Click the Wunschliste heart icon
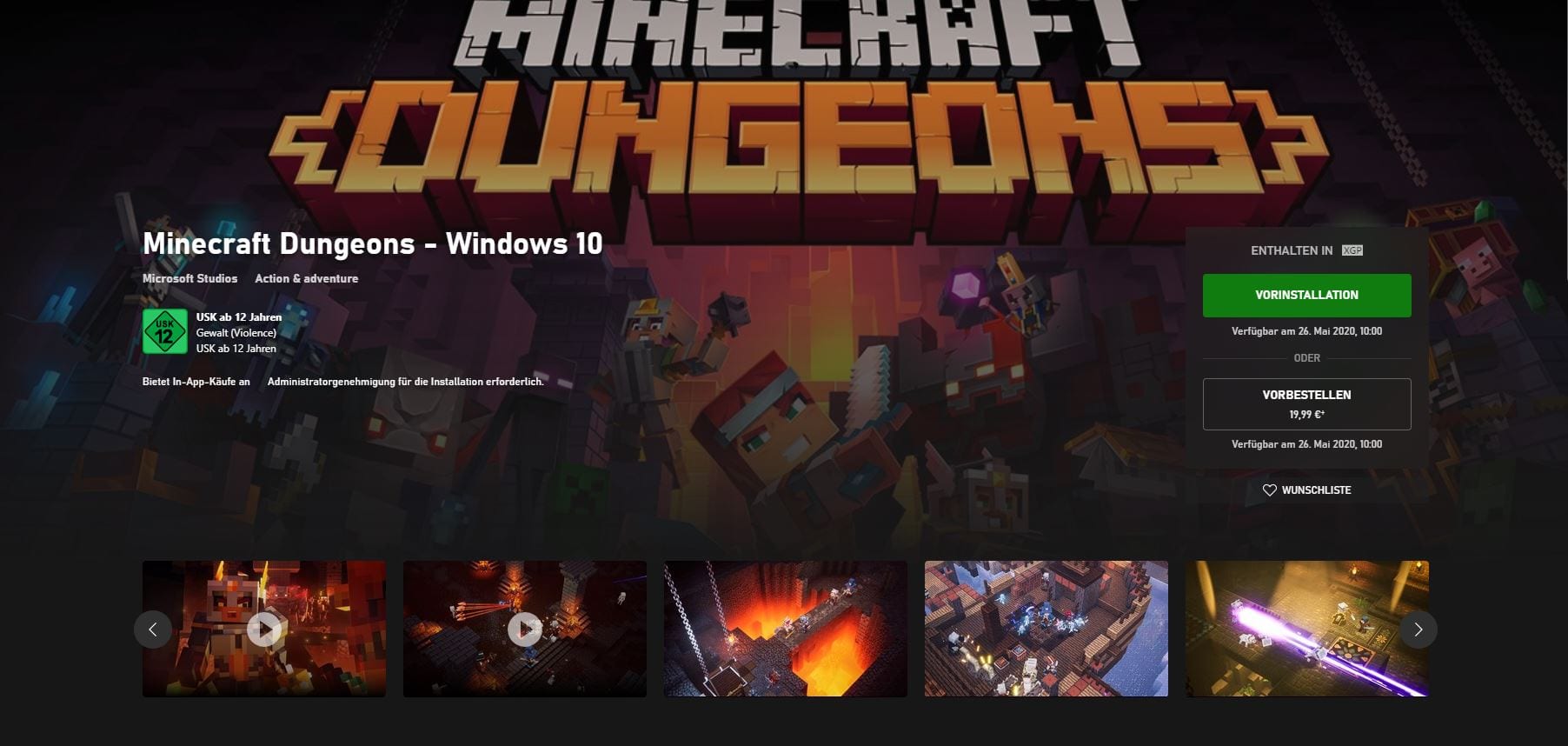Image resolution: width=1568 pixels, height=746 pixels. click(x=1269, y=490)
